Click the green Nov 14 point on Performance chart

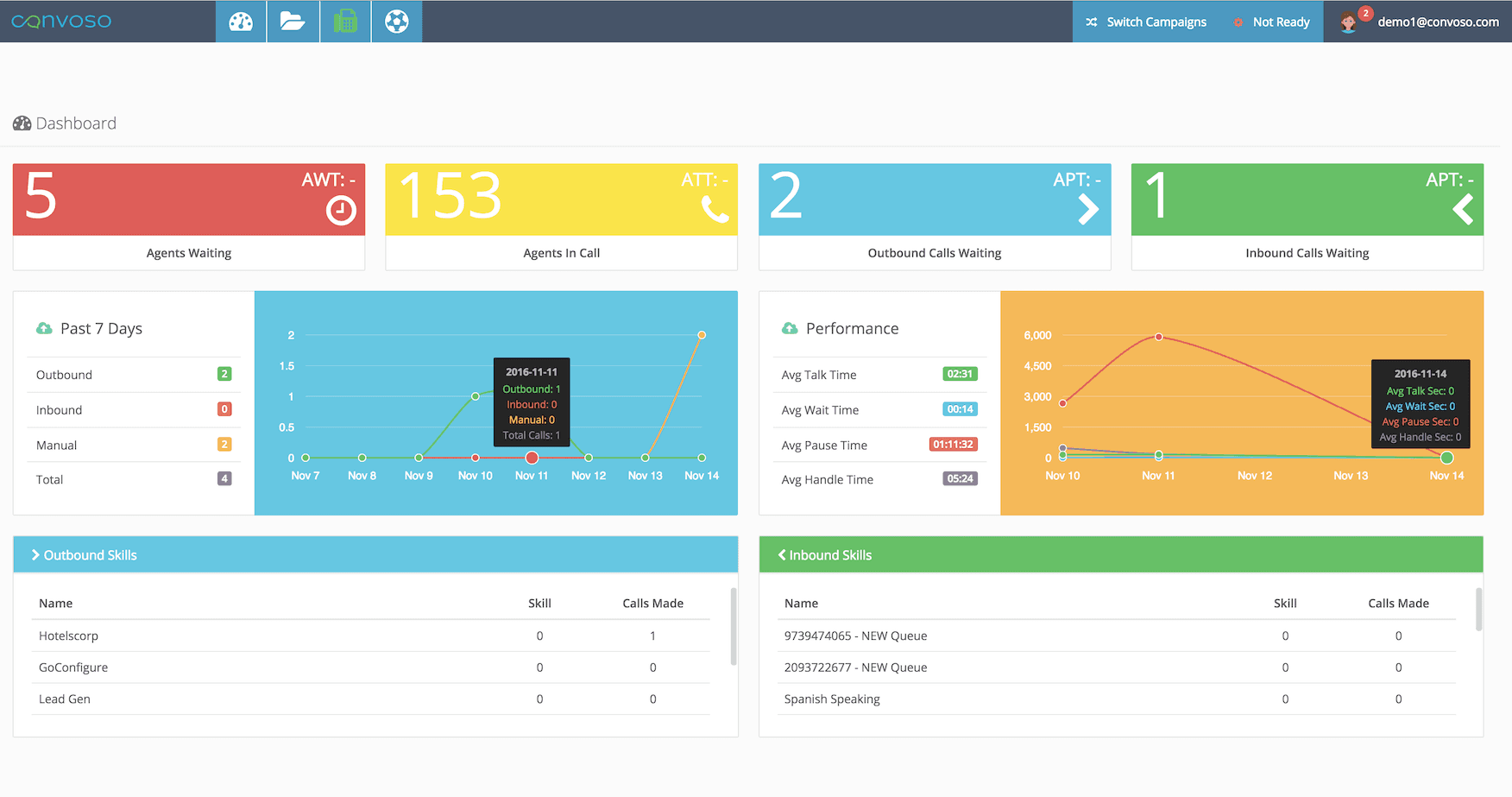pos(1446,458)
